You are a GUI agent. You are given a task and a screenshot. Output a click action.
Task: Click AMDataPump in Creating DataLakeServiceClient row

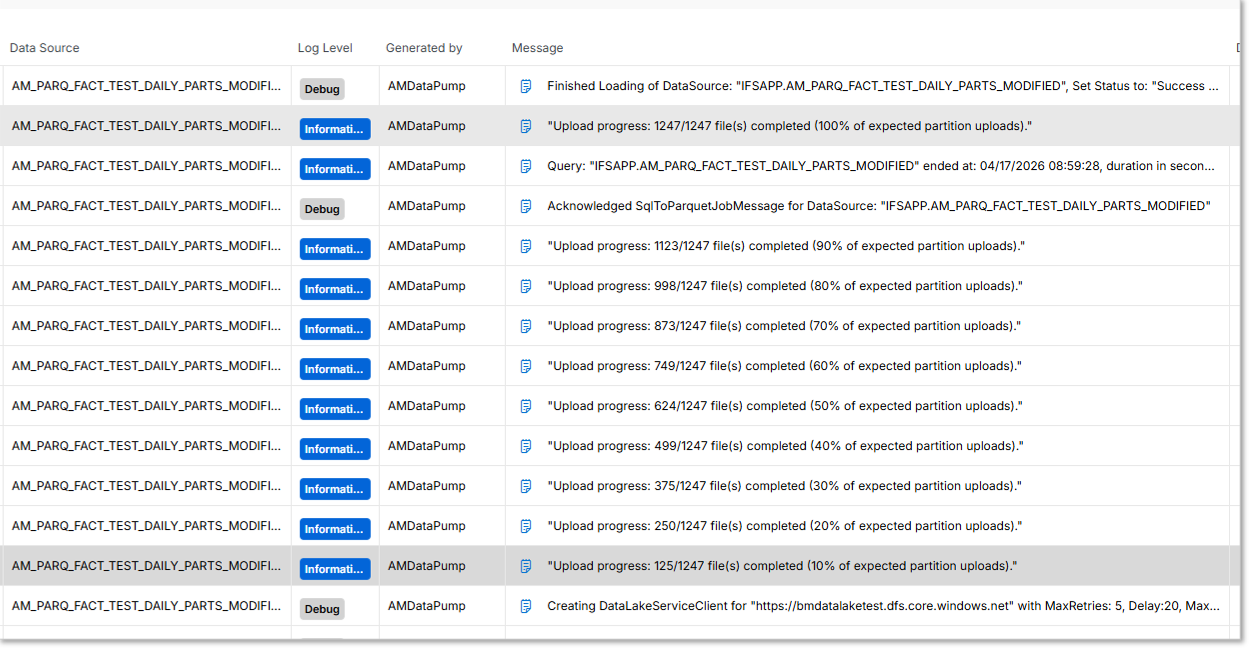(x=427, y=606)
